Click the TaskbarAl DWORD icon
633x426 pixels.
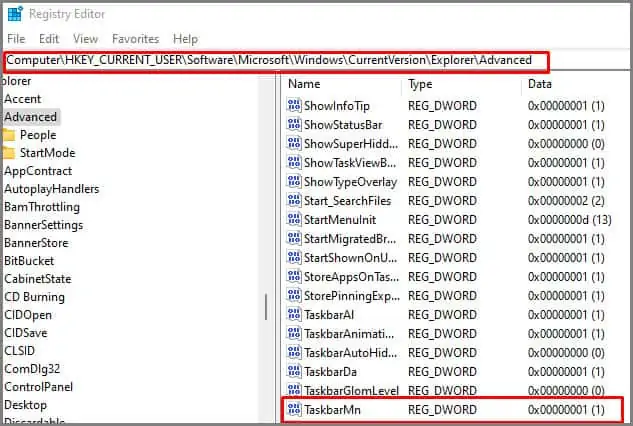(x=294, y=314)
